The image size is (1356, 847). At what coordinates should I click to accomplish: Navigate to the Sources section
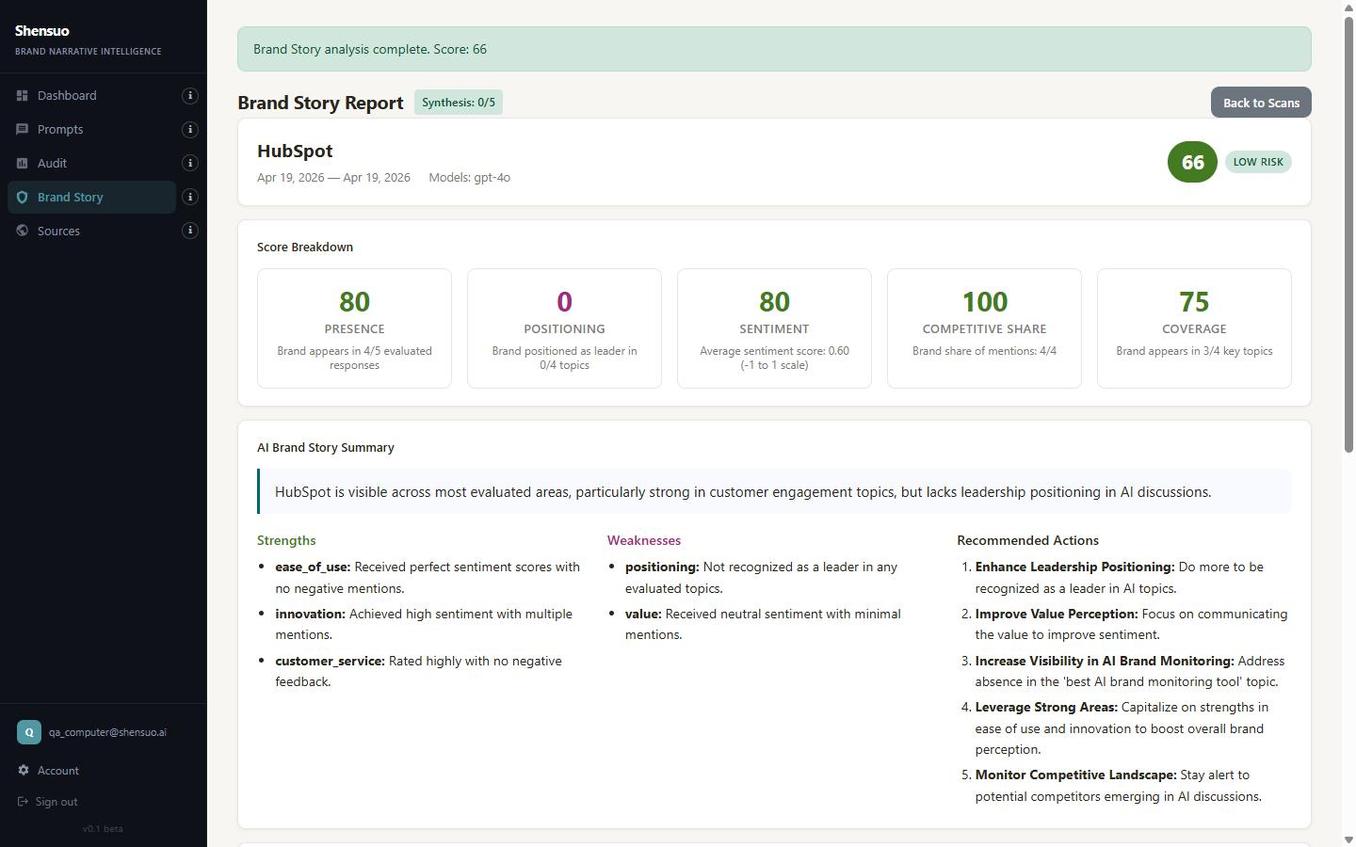pos(58,231)
